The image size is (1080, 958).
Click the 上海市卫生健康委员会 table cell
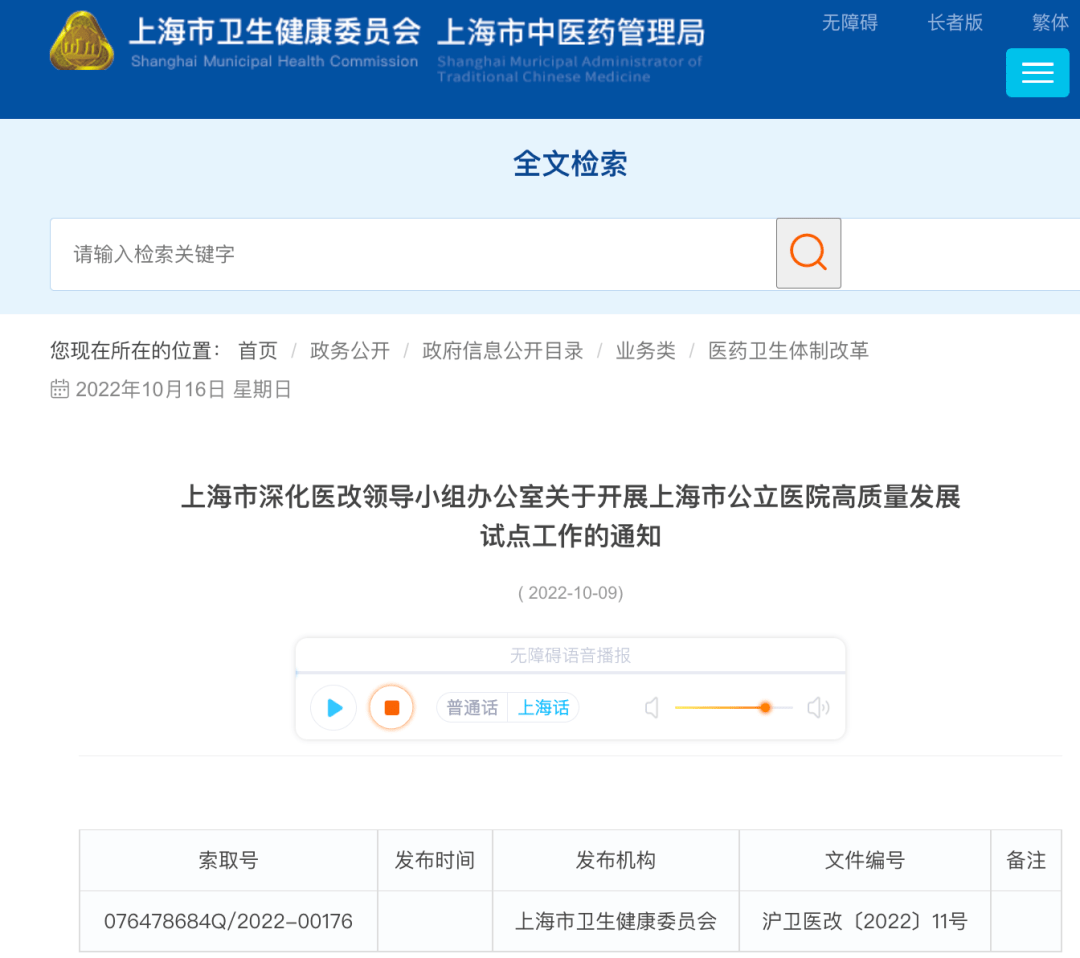click(x=616, y=921)
